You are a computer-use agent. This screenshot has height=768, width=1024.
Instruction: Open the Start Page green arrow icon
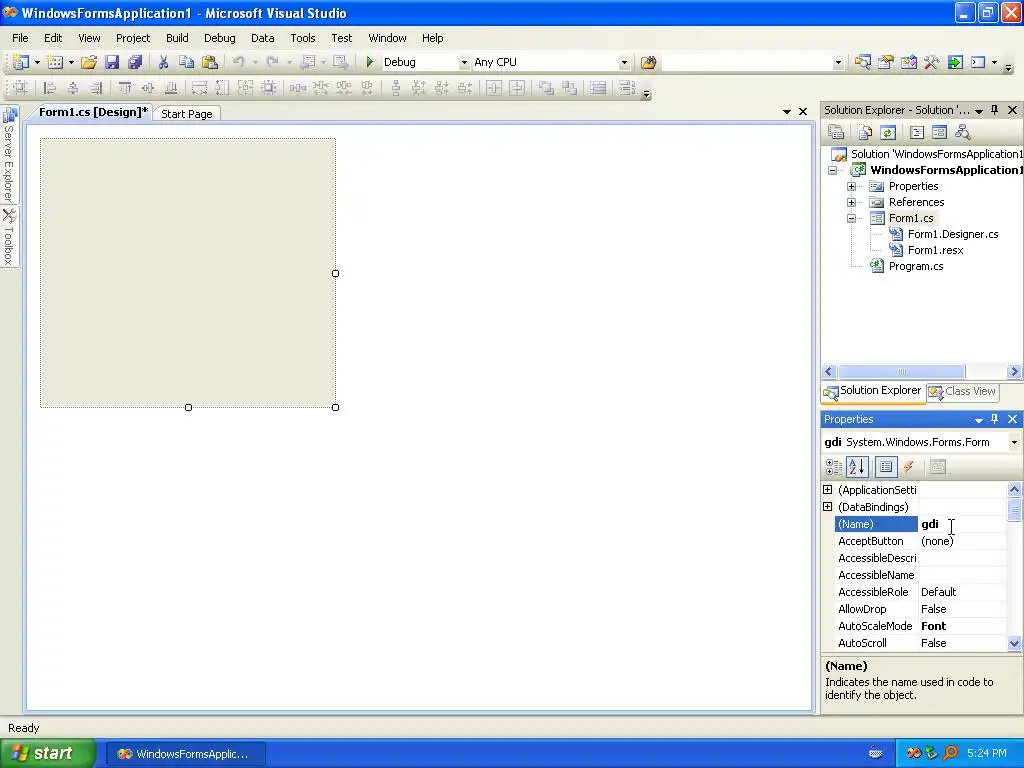click(x=955, y=62)
